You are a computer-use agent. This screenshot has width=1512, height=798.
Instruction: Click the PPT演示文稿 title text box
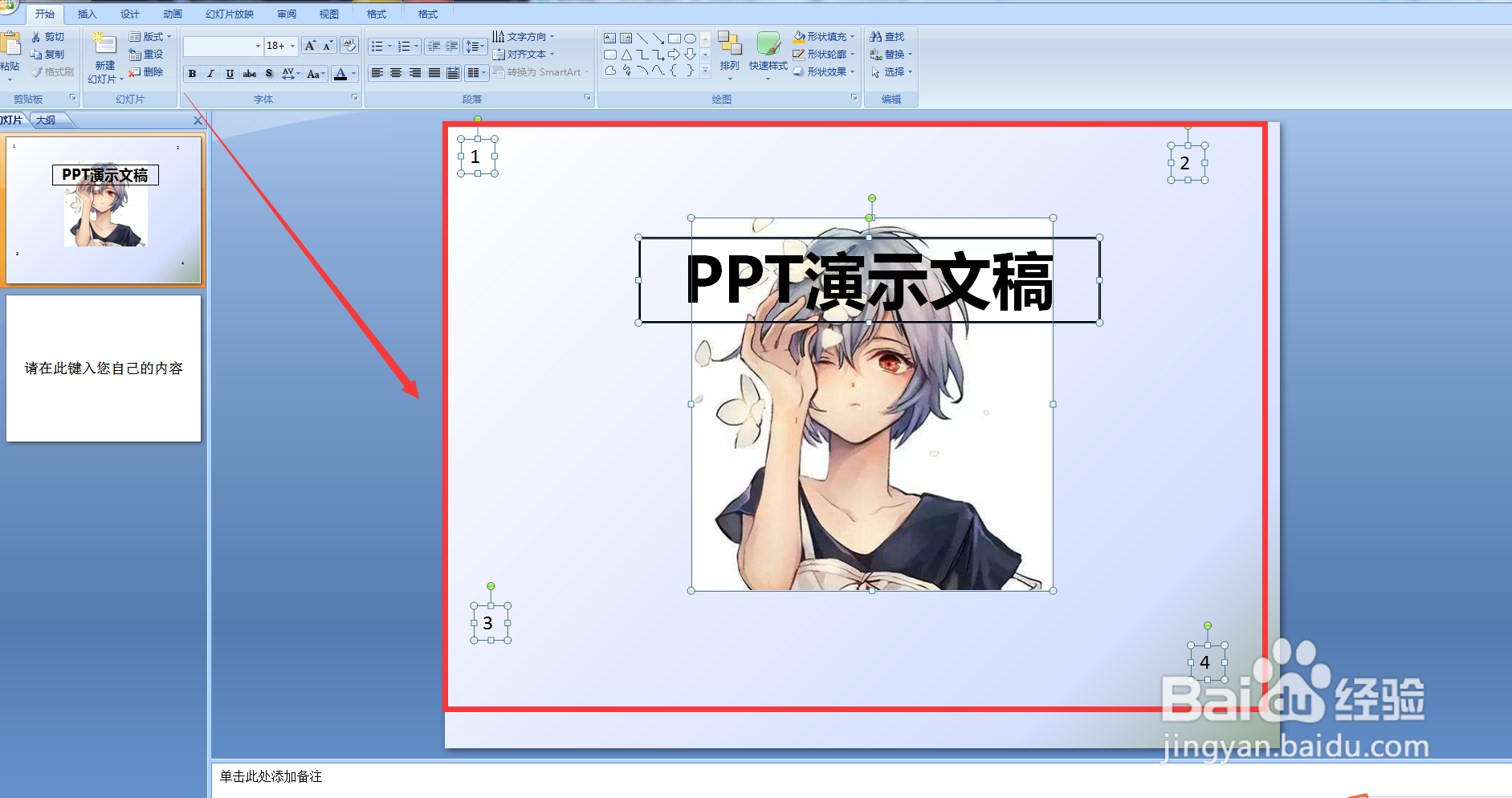869,280
